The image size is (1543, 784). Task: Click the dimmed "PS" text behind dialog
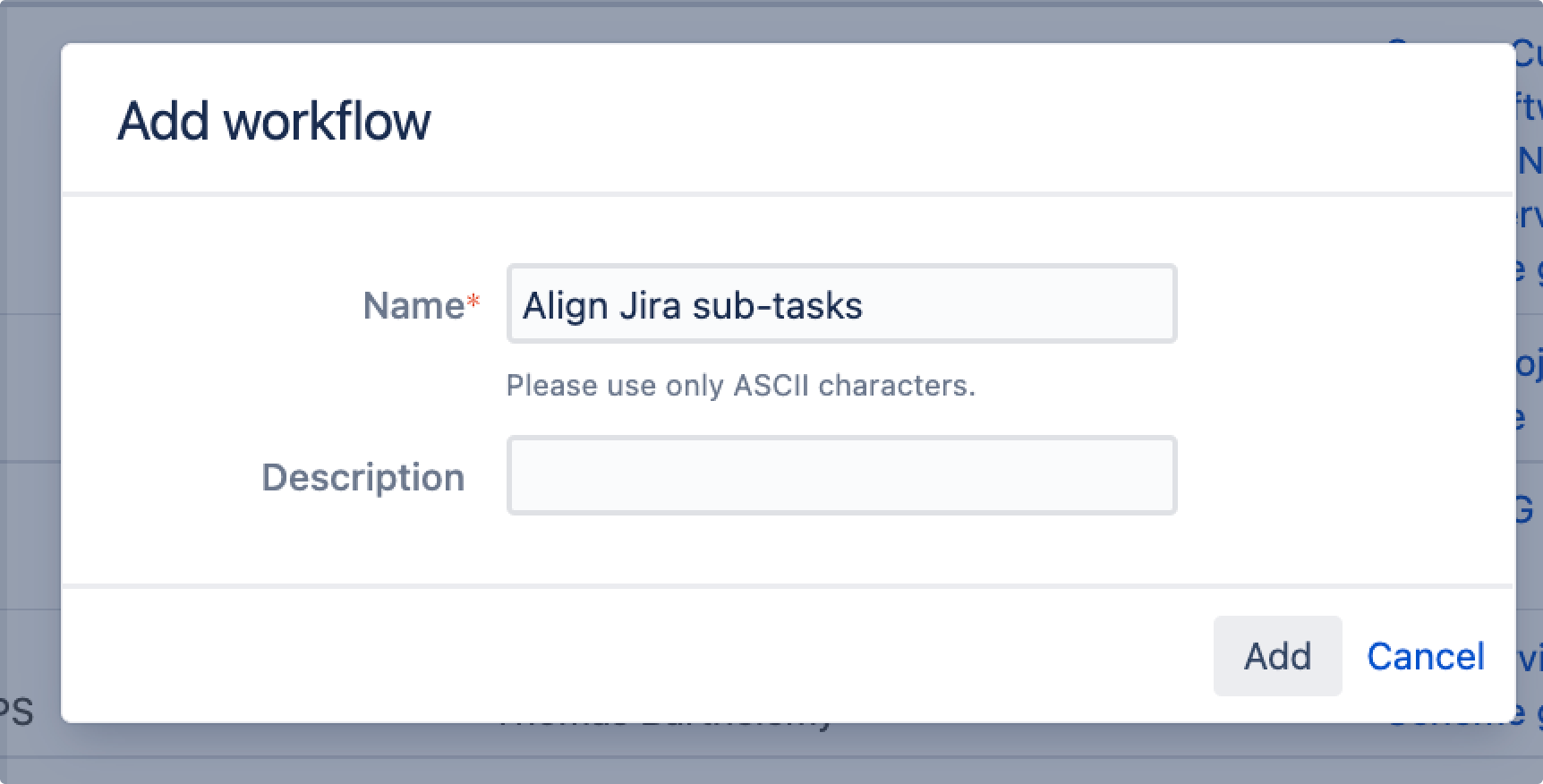[x=16, y=712]
